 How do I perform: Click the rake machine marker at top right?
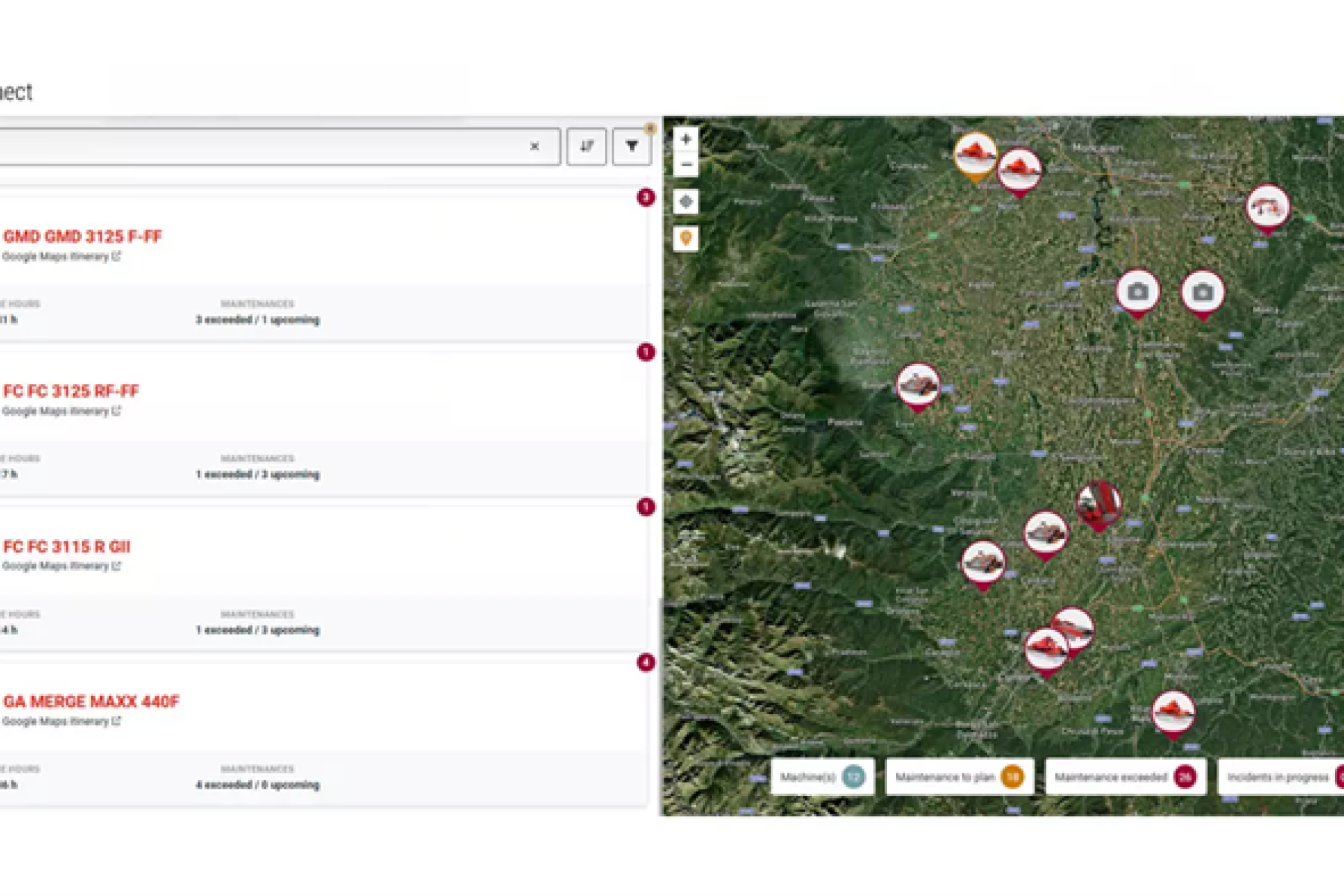[x=1267, y=207]
